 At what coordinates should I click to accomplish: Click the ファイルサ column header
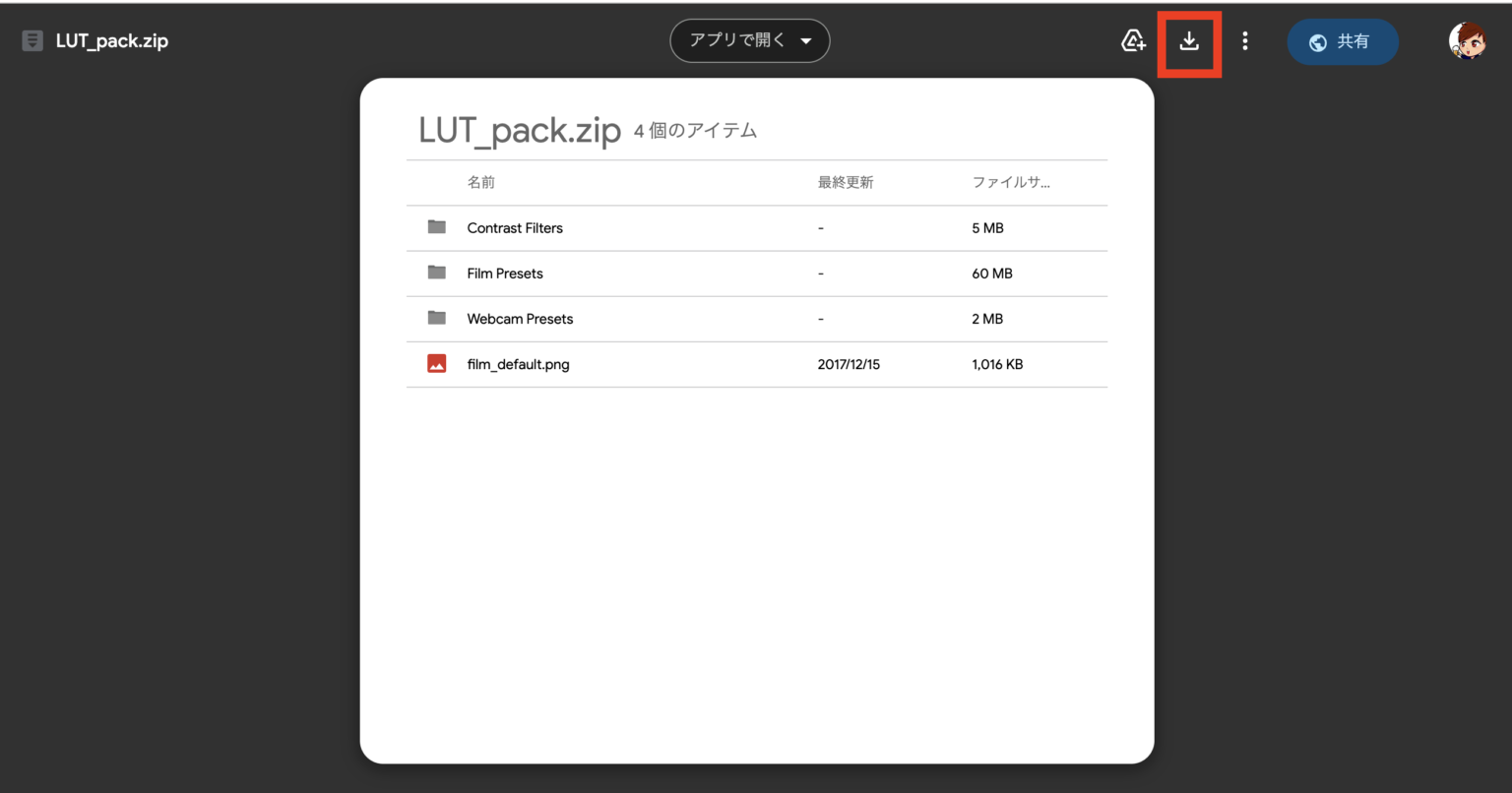pyautogui.click(x=1012, y=182)
